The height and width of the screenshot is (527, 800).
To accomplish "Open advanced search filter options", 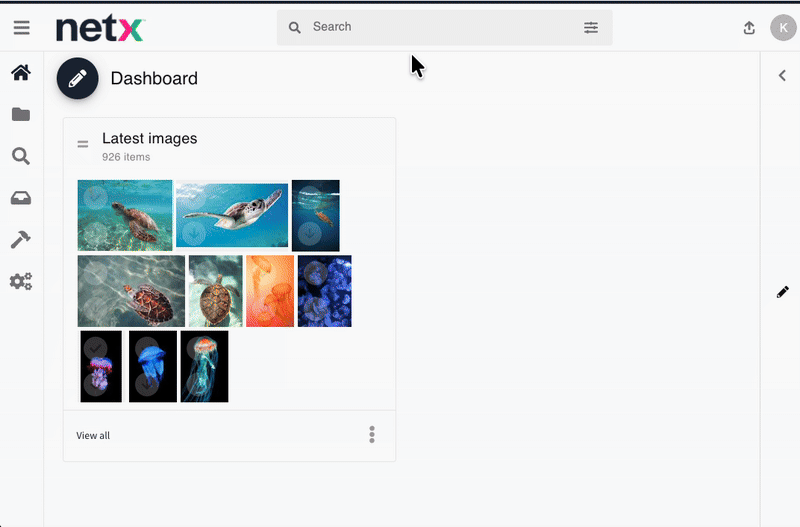I will 591,28.
